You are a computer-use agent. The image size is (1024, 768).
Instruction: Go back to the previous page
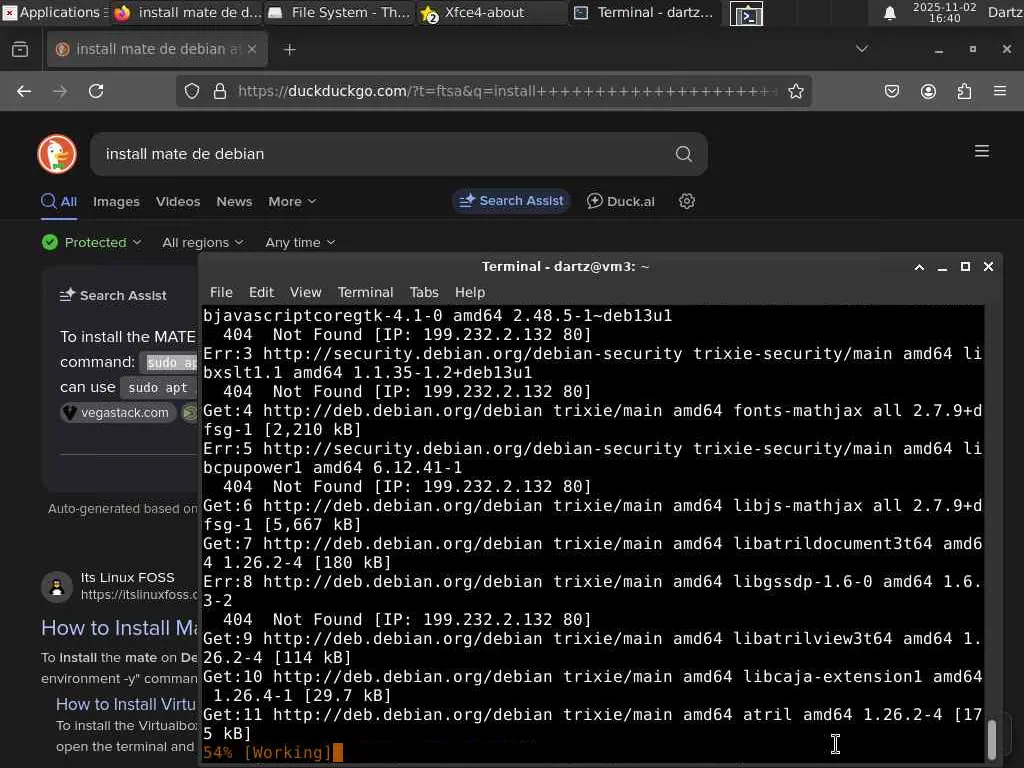24,91
